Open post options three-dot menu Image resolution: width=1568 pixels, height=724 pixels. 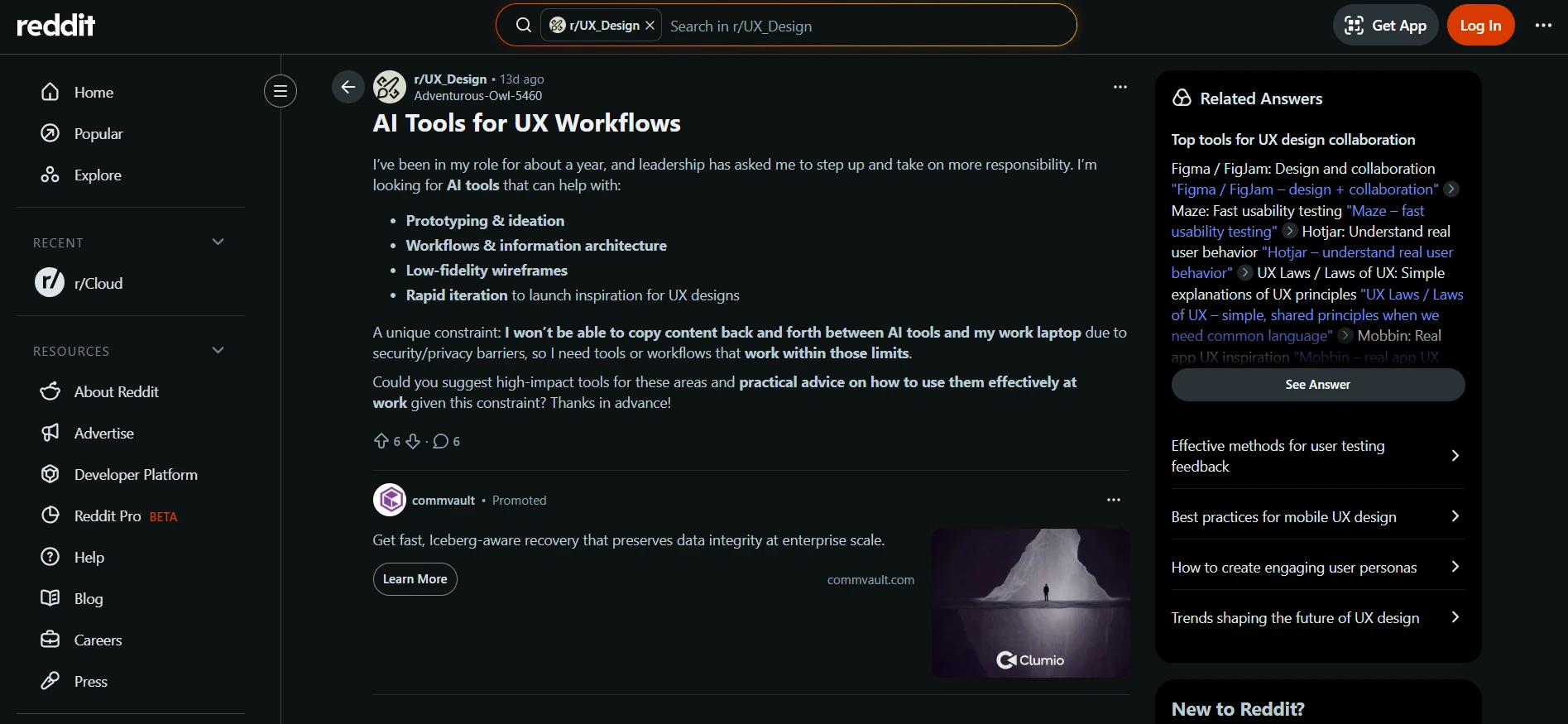pyautogui.click(x=1120, y=87)
